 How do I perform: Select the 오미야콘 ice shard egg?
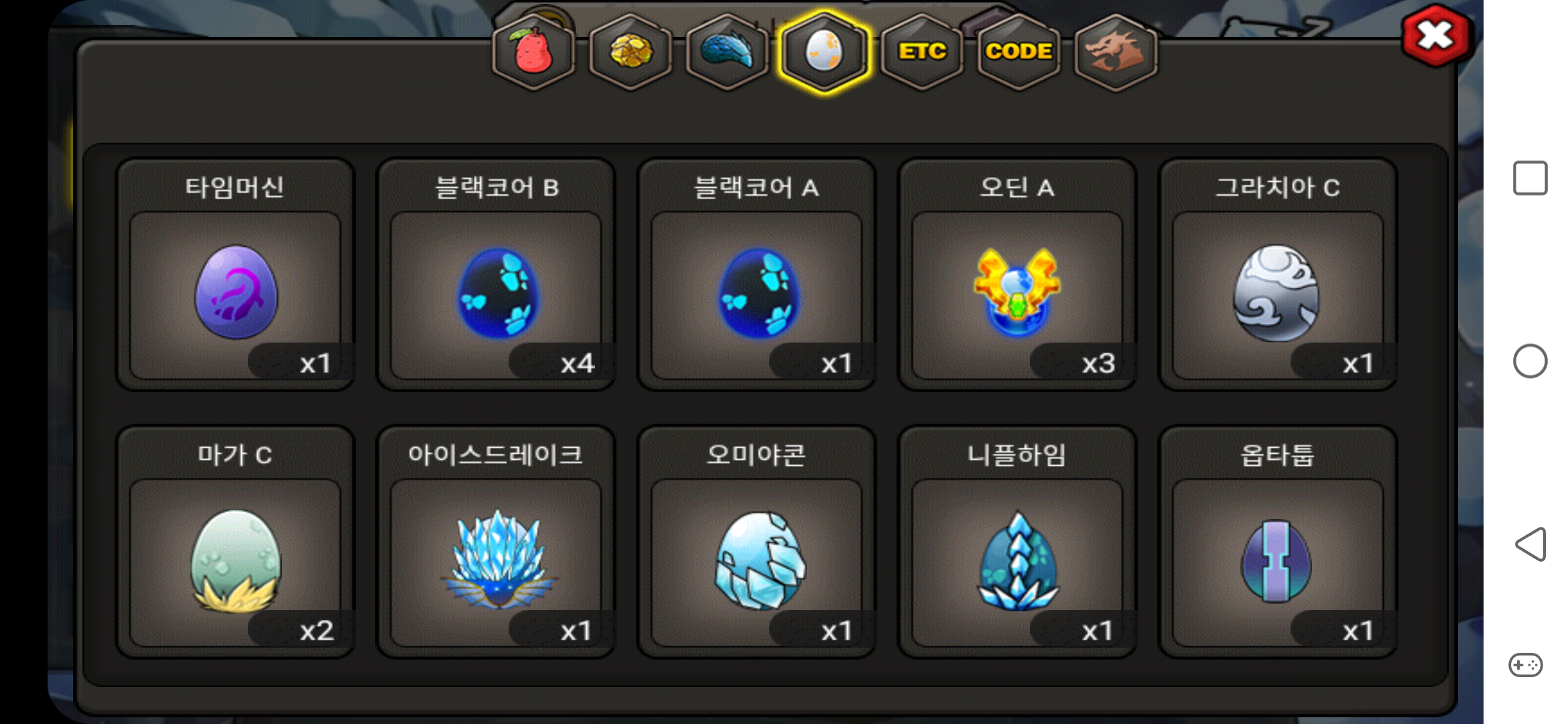[757, 542]
